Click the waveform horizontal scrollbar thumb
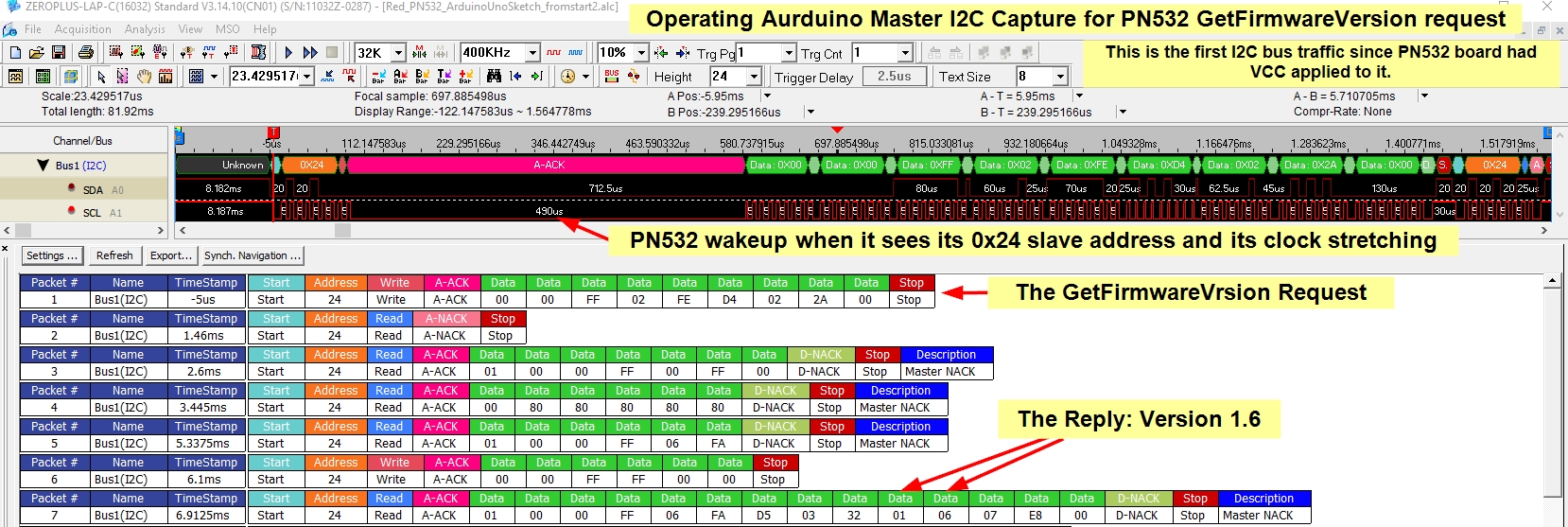The image size is (1568, 527). point(342,230)
